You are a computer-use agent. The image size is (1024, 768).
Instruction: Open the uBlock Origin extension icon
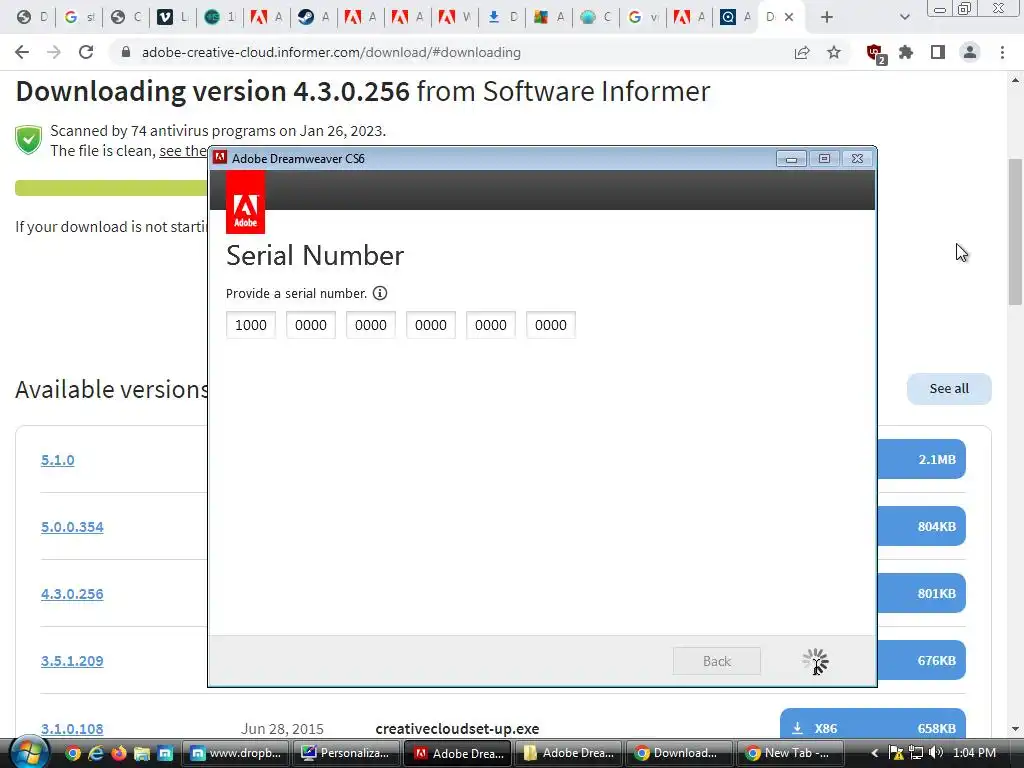[x=875, y=53]
